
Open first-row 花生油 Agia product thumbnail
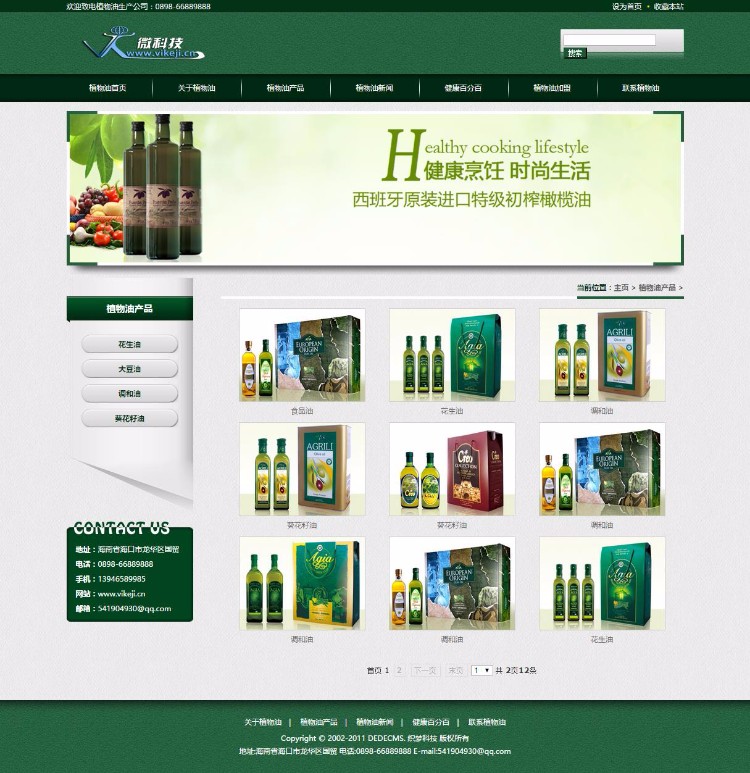[x=452, y=355]
